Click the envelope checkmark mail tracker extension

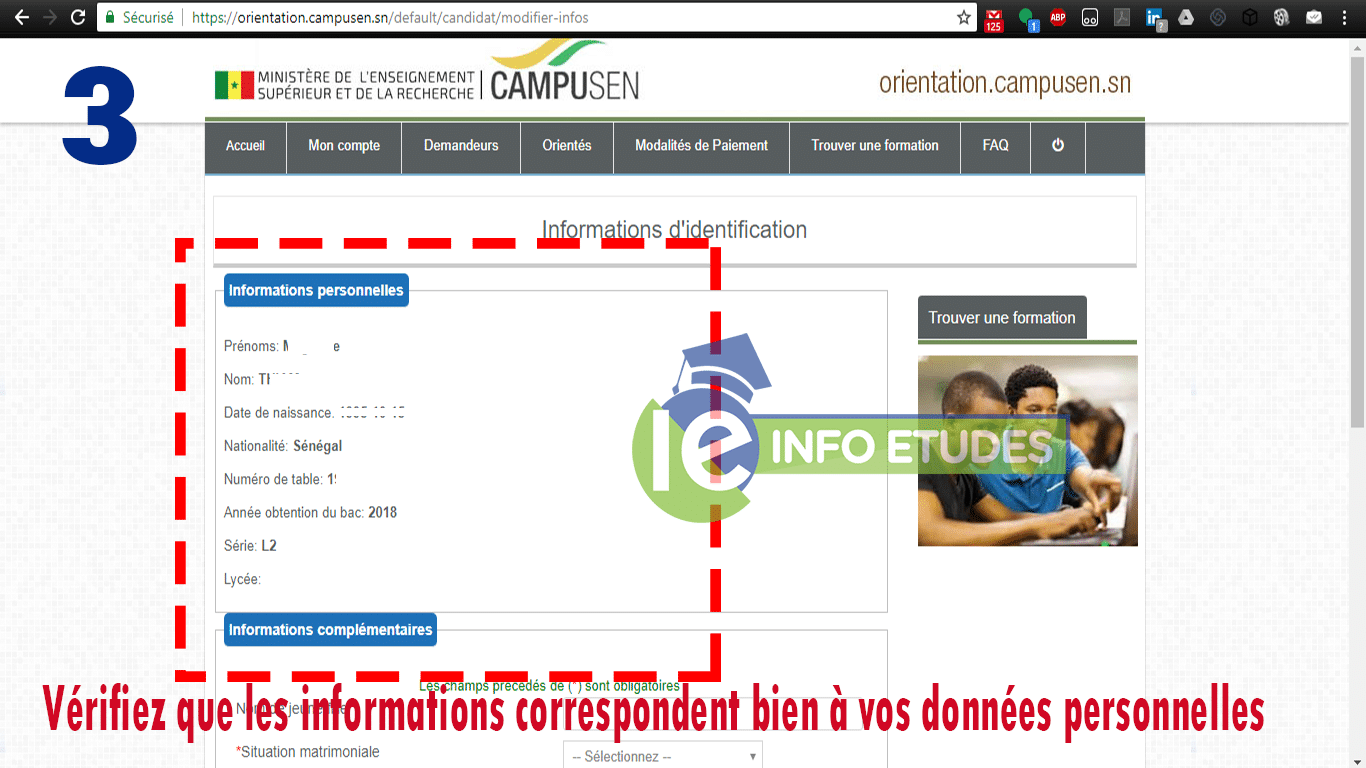[1314, 17]
